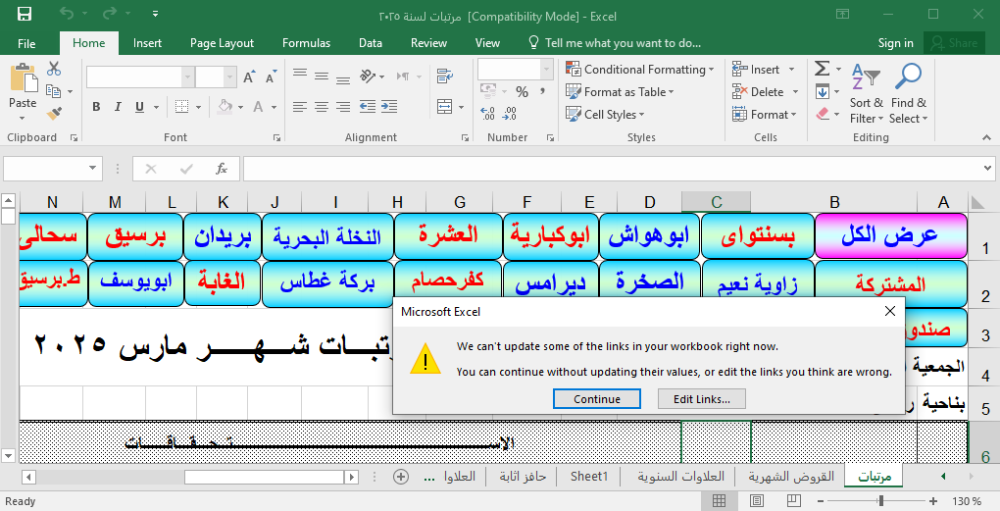The width and height of the screenshot is (1000, 511).
Task: Select the Format Painter brush
Action: coord(54,114)
